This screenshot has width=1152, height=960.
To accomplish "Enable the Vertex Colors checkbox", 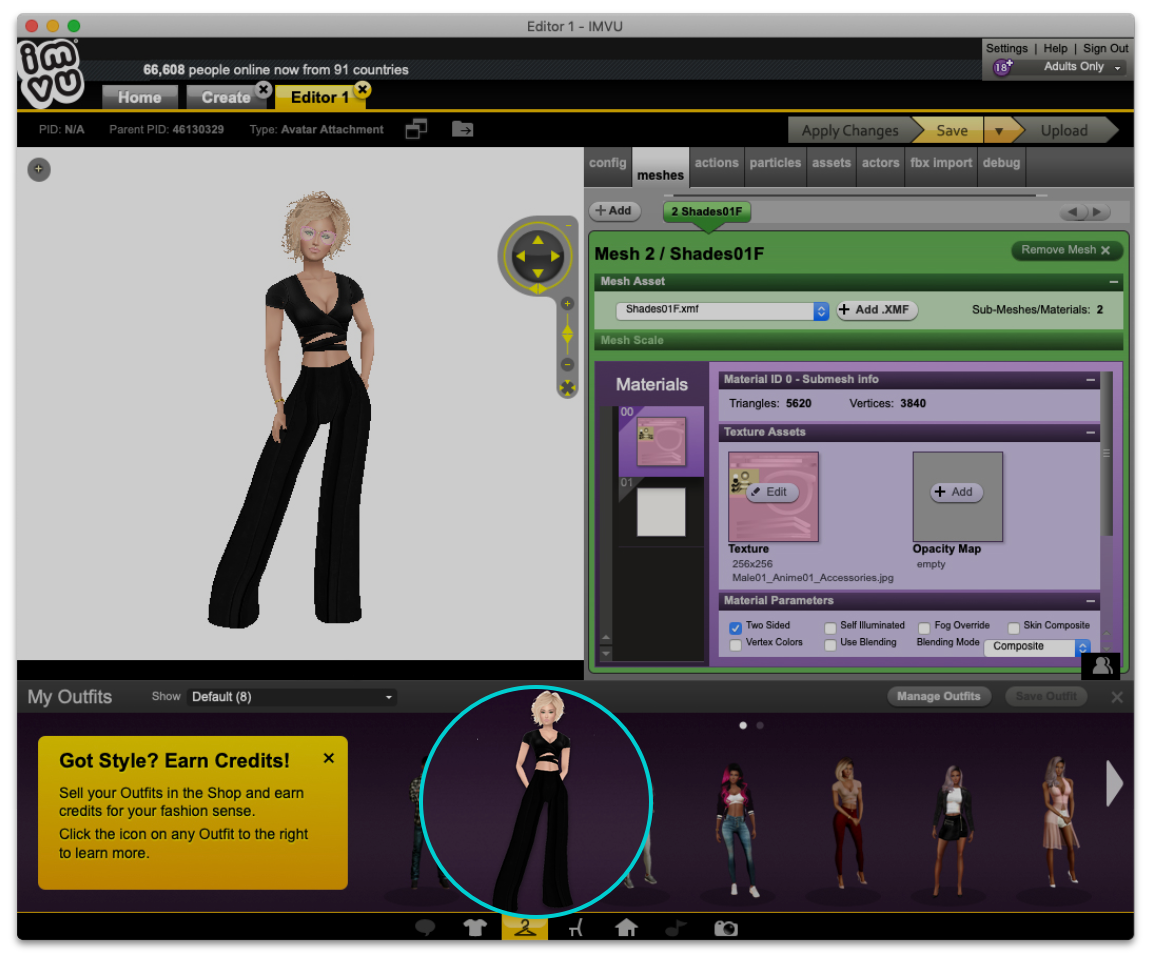I will coord(735,645).
